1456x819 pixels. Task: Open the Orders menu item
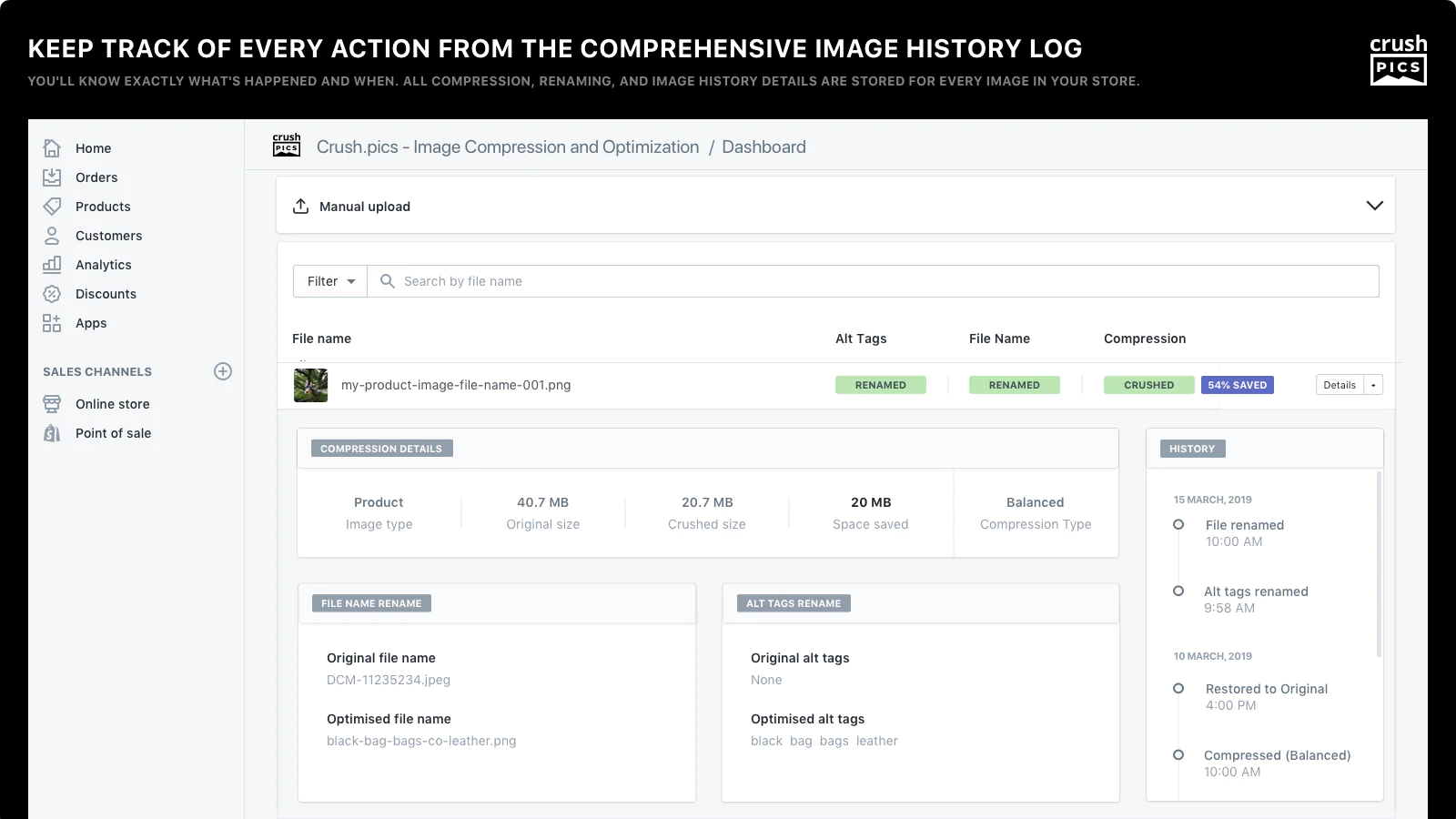tap(96, 177)
